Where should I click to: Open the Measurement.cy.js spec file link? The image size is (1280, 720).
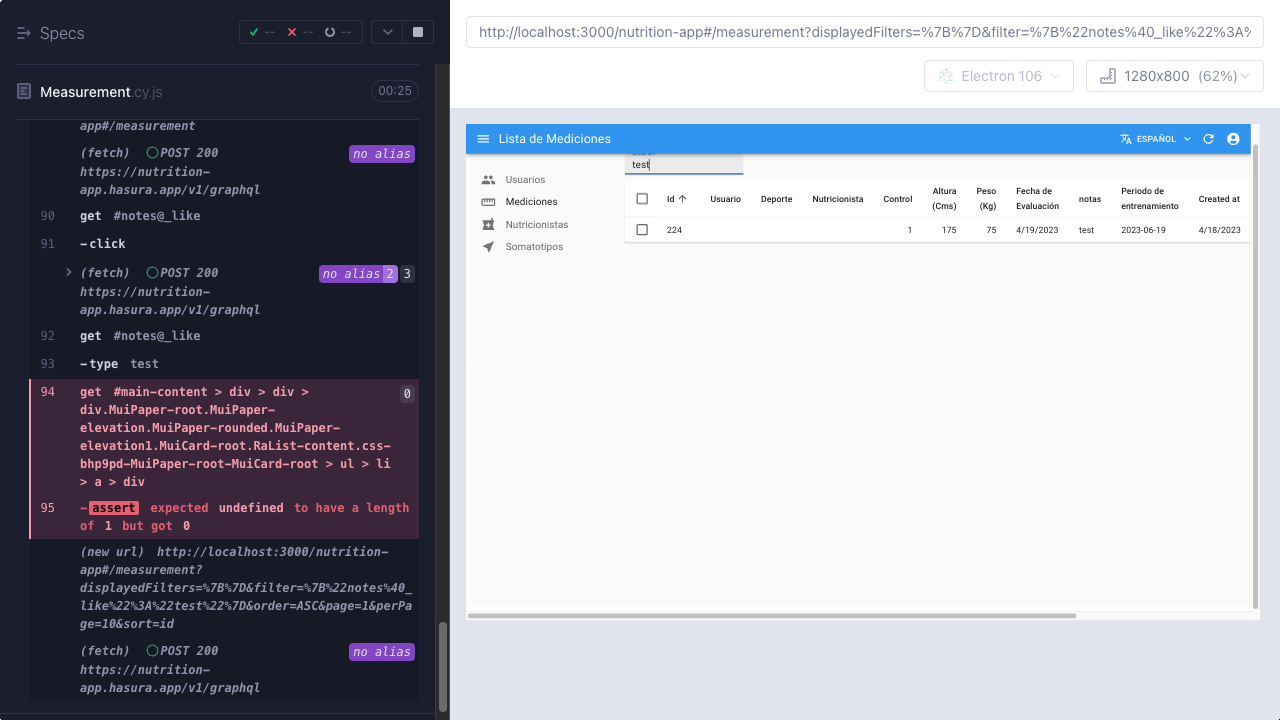click(101, 92)
